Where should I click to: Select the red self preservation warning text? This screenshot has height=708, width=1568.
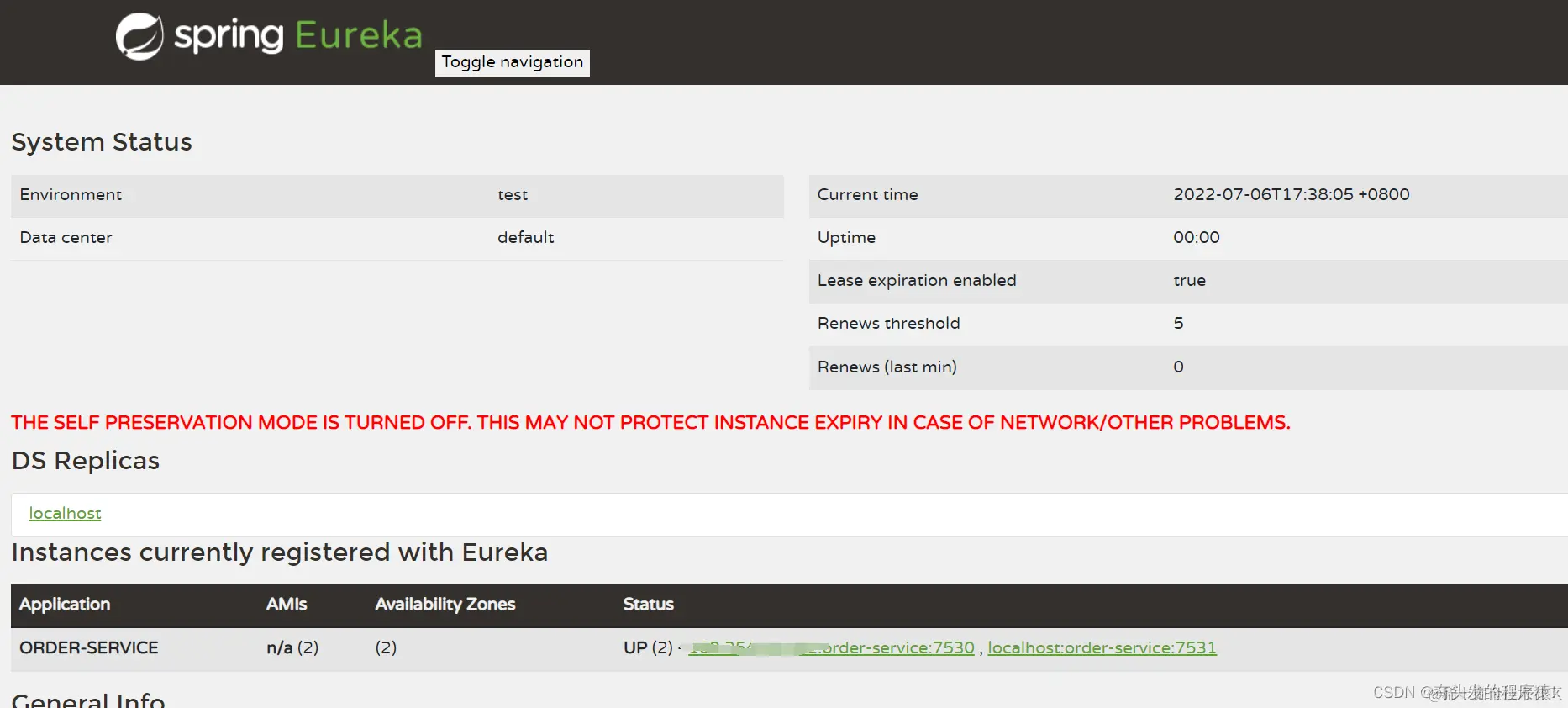point(650,422)
